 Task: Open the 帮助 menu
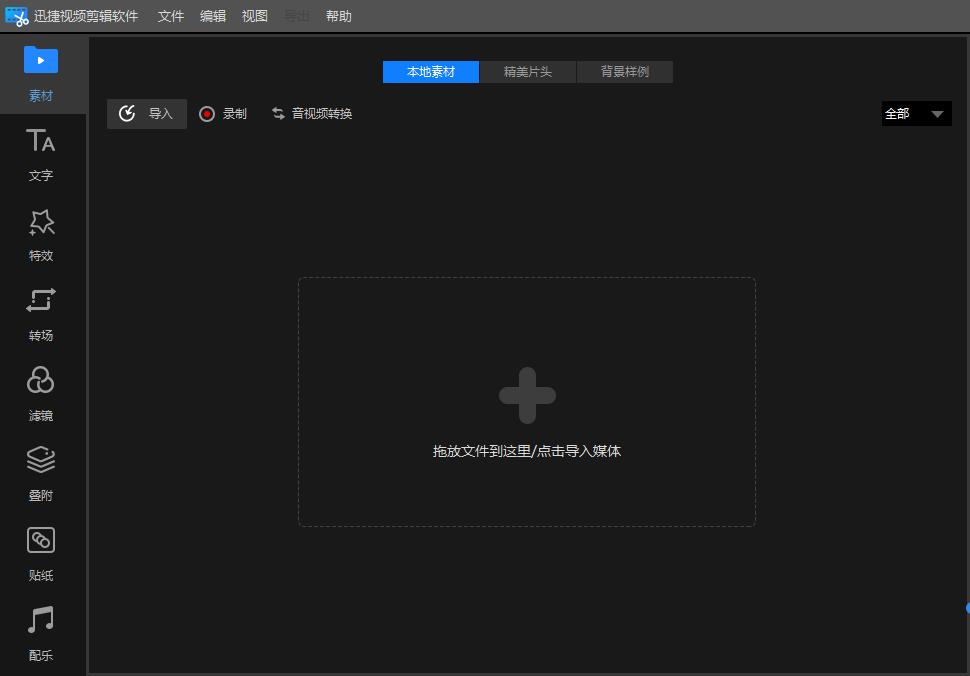pyautogui.click(x=339, y=16)
